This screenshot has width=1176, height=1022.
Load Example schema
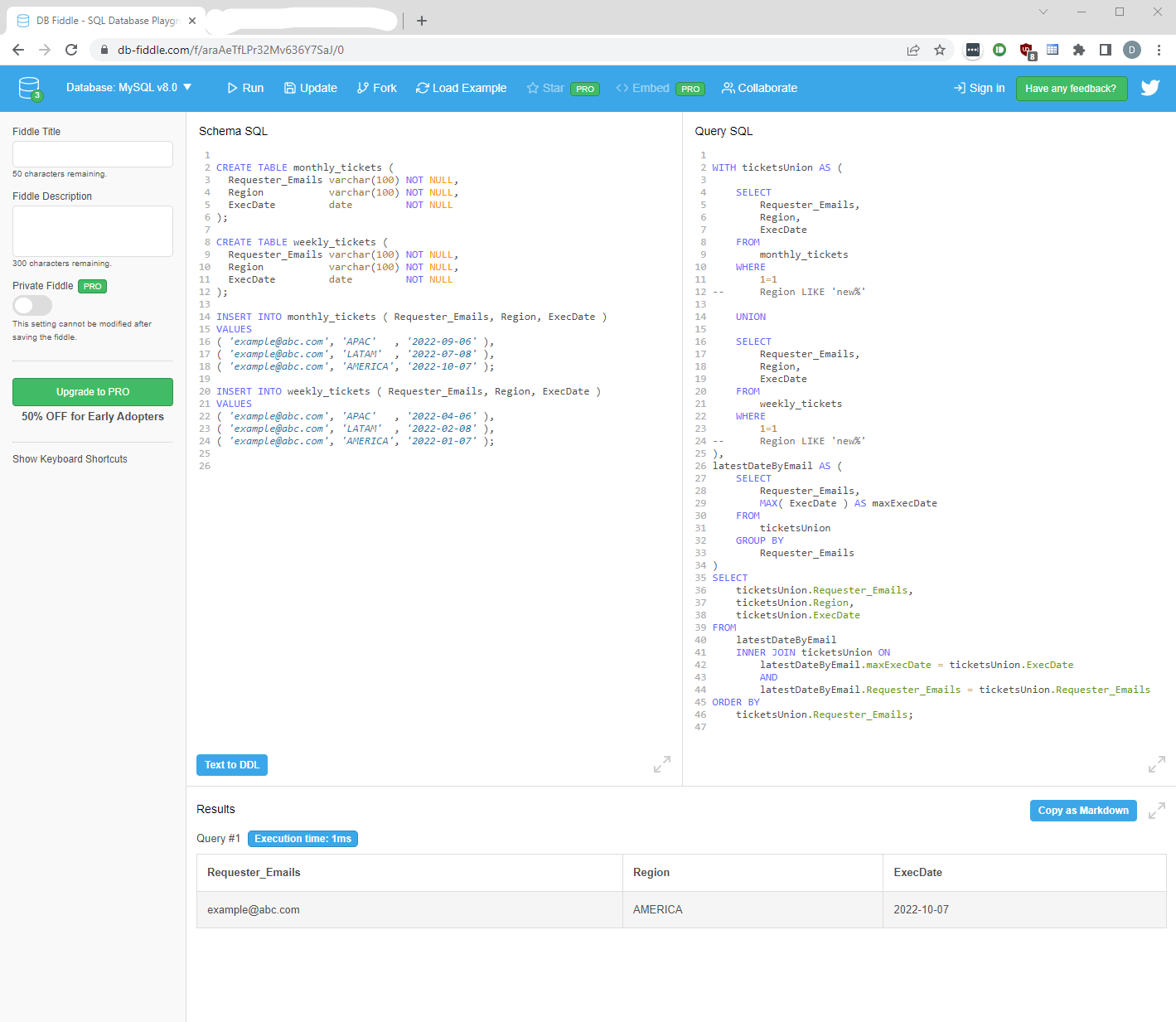(x=461, y=88)
